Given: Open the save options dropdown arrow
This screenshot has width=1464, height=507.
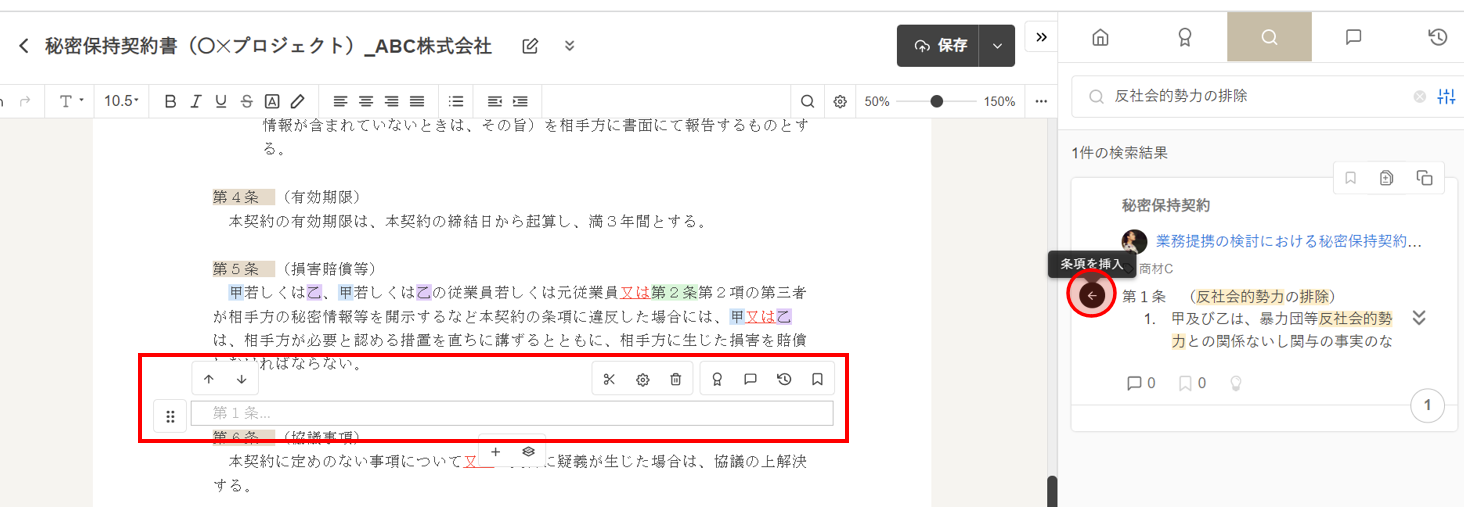Looking at the screenshot, I should pos(997,46).
